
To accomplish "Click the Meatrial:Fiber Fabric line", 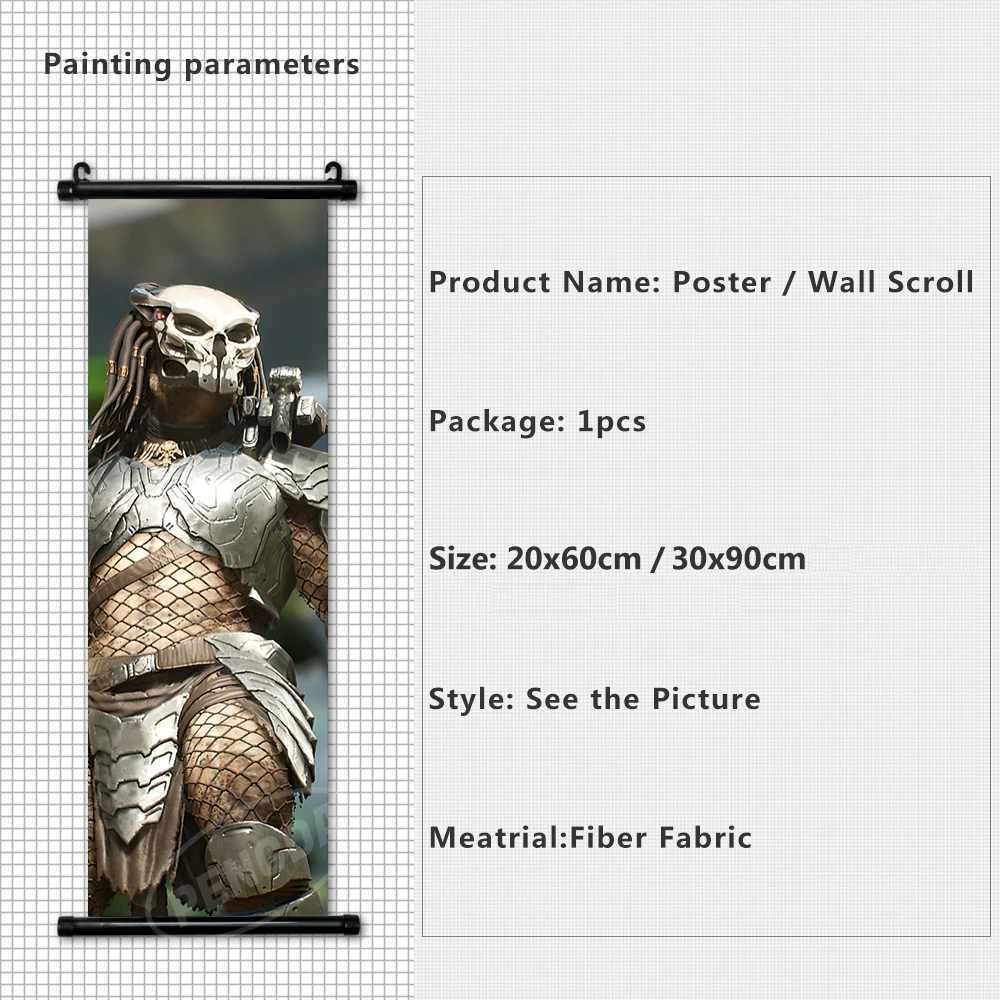I will pos(591,837).
